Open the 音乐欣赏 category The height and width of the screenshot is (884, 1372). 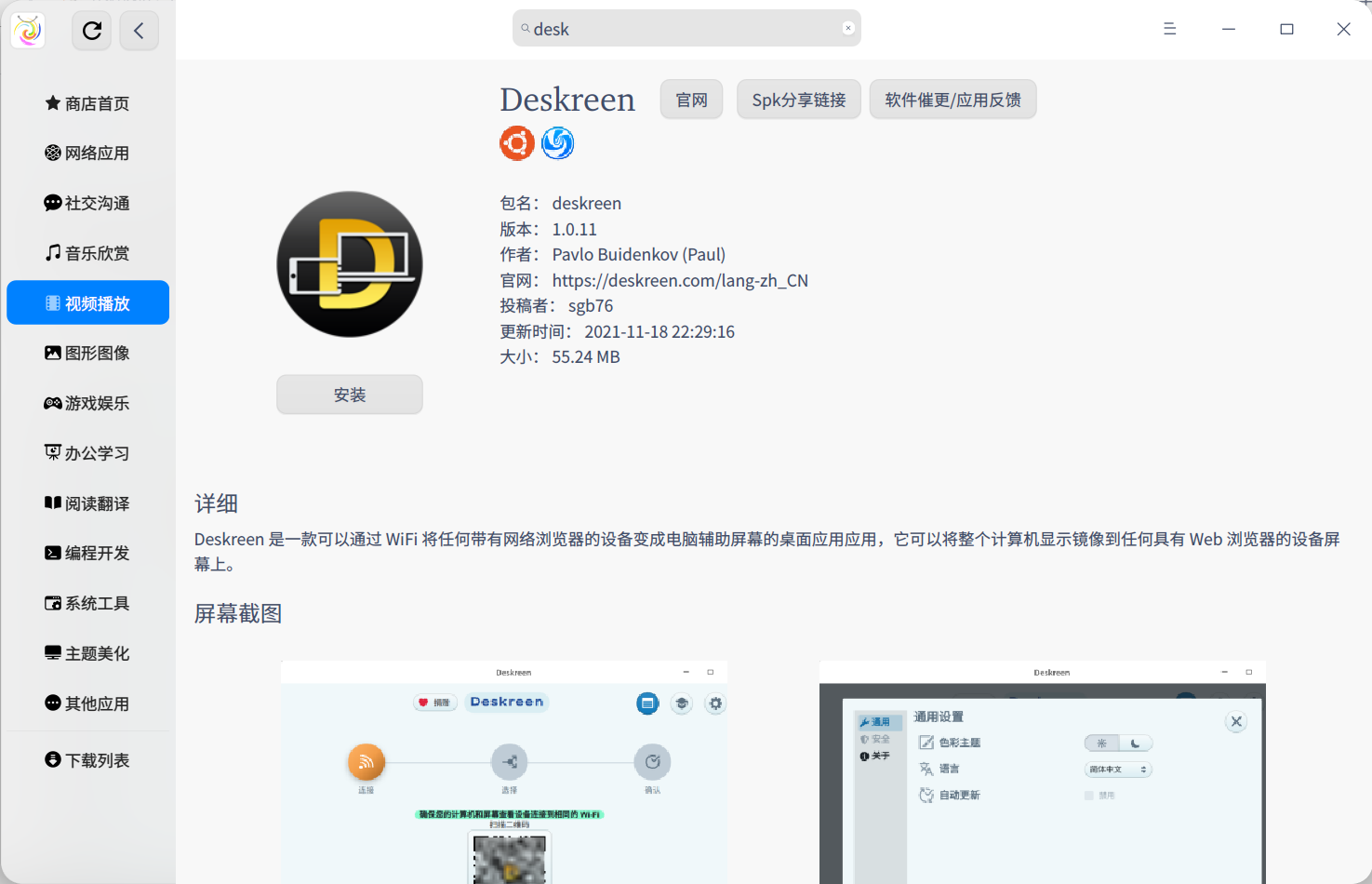click(88, 253)
